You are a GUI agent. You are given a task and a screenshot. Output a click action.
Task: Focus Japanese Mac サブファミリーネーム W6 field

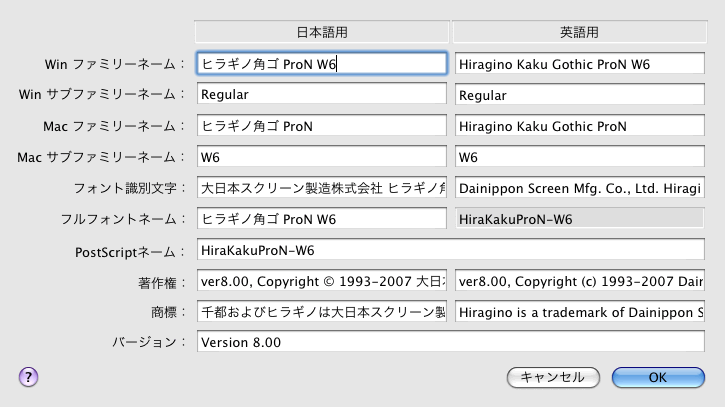pos(322,157)
